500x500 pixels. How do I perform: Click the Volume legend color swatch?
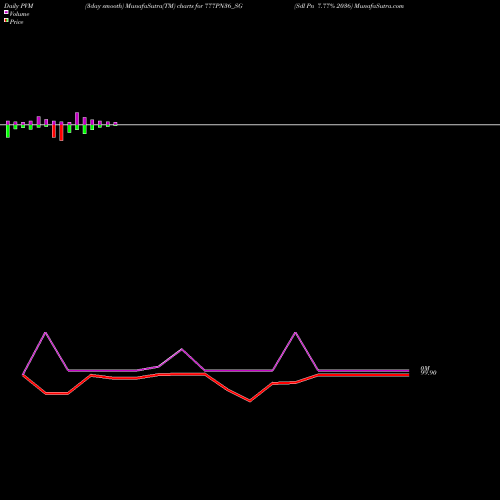6,12
